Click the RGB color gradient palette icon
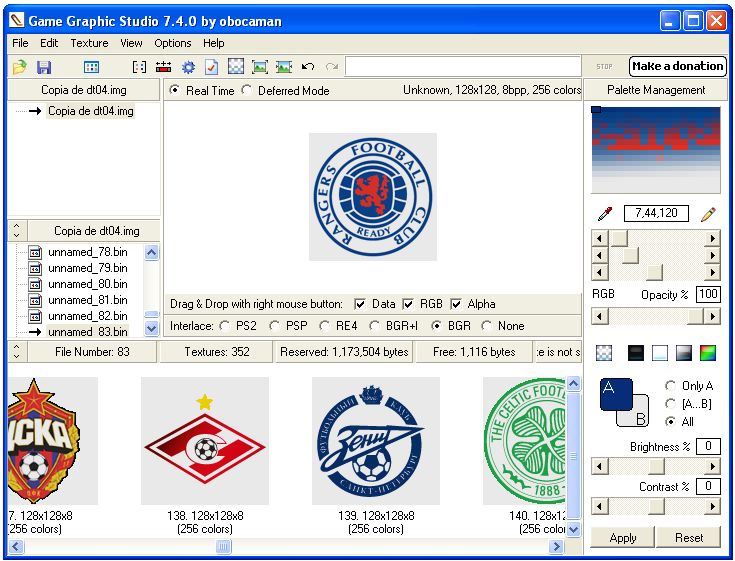Image resolution: width=735 pixels, height=561 pixels. coord(708,352)
